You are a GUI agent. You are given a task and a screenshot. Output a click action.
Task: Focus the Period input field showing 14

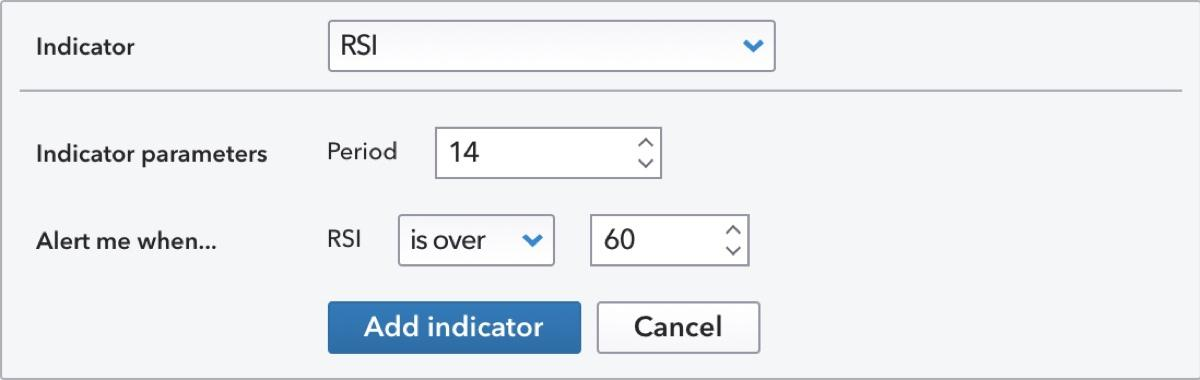click(x=549, y=153)
